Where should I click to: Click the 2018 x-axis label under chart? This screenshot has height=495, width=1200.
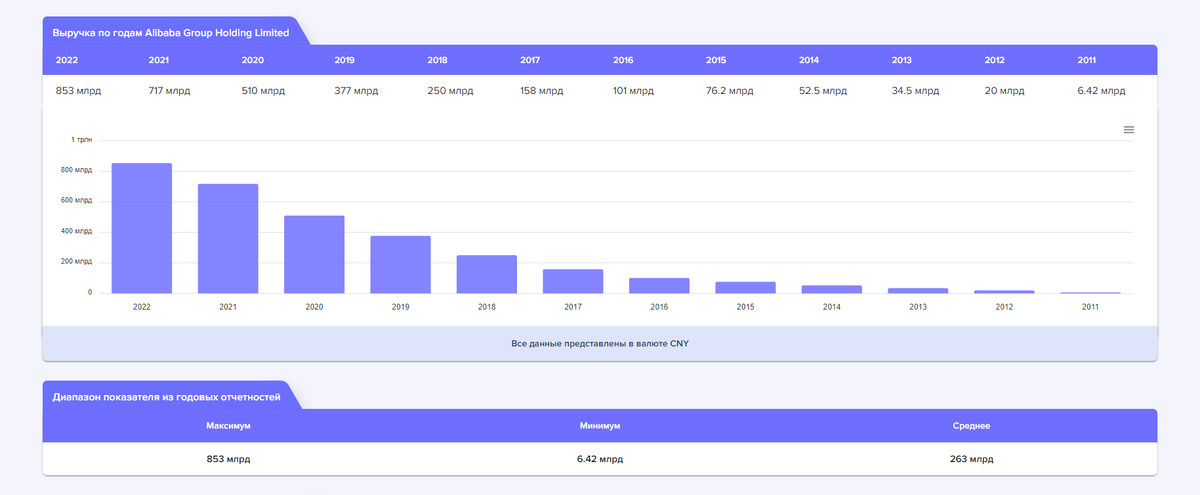[x=487, y=307]
